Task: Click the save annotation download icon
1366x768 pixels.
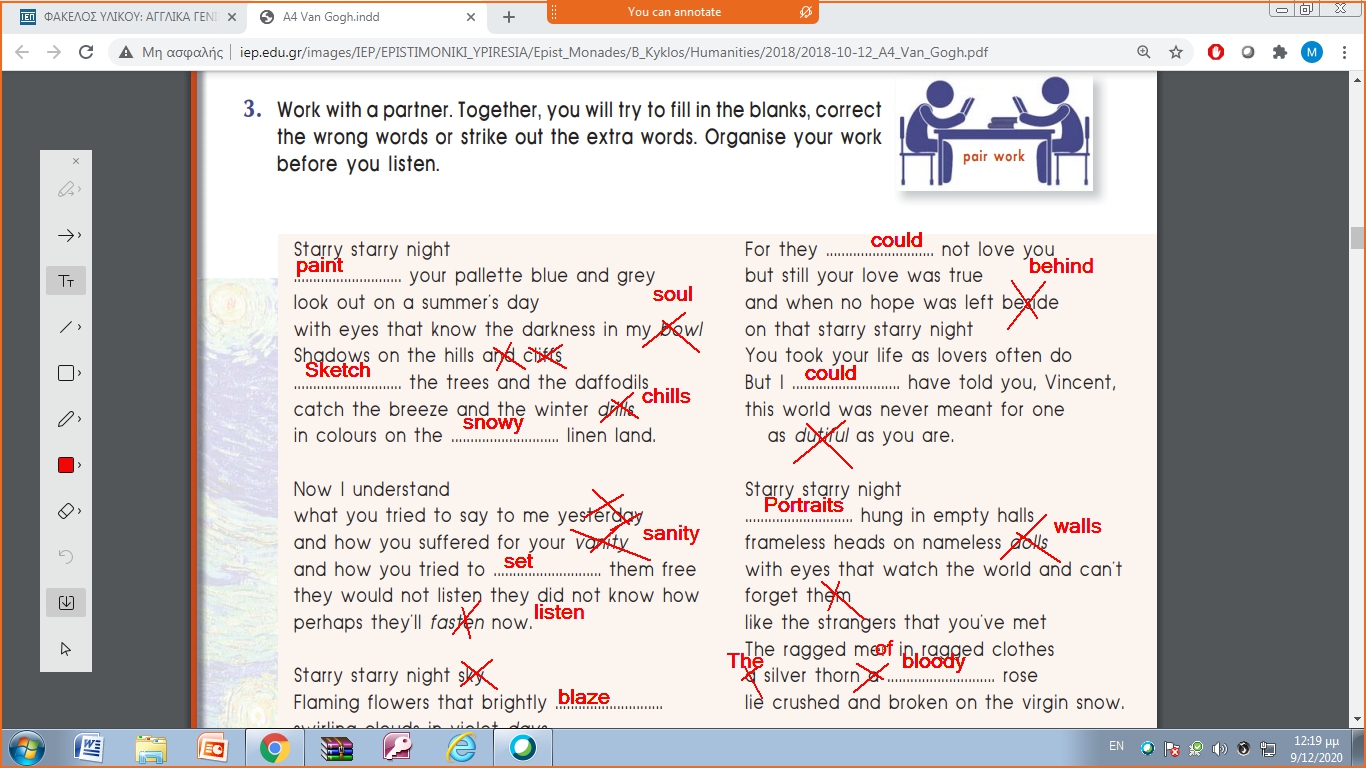Action: click(x=66, y=602)
